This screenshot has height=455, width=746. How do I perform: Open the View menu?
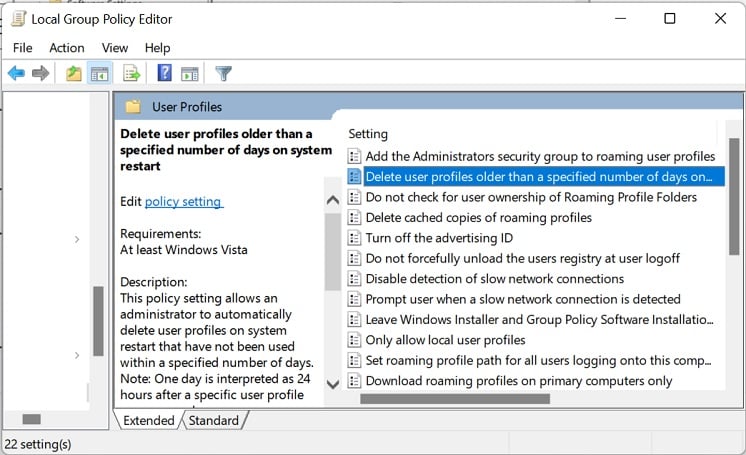pyautogui.click(x=115, y=48)
